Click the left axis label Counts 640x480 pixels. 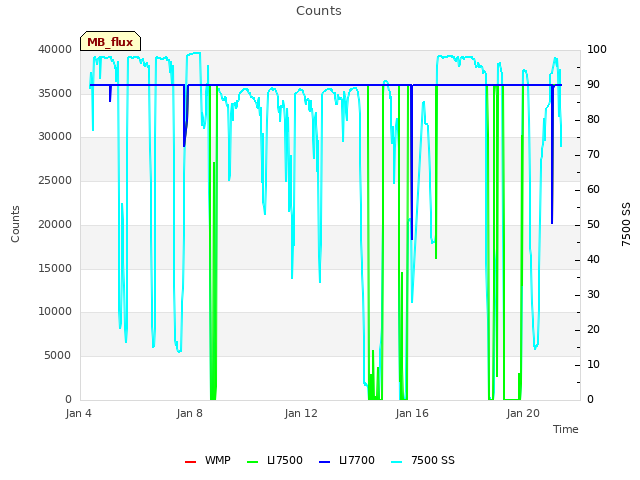(x=15, y=224)
